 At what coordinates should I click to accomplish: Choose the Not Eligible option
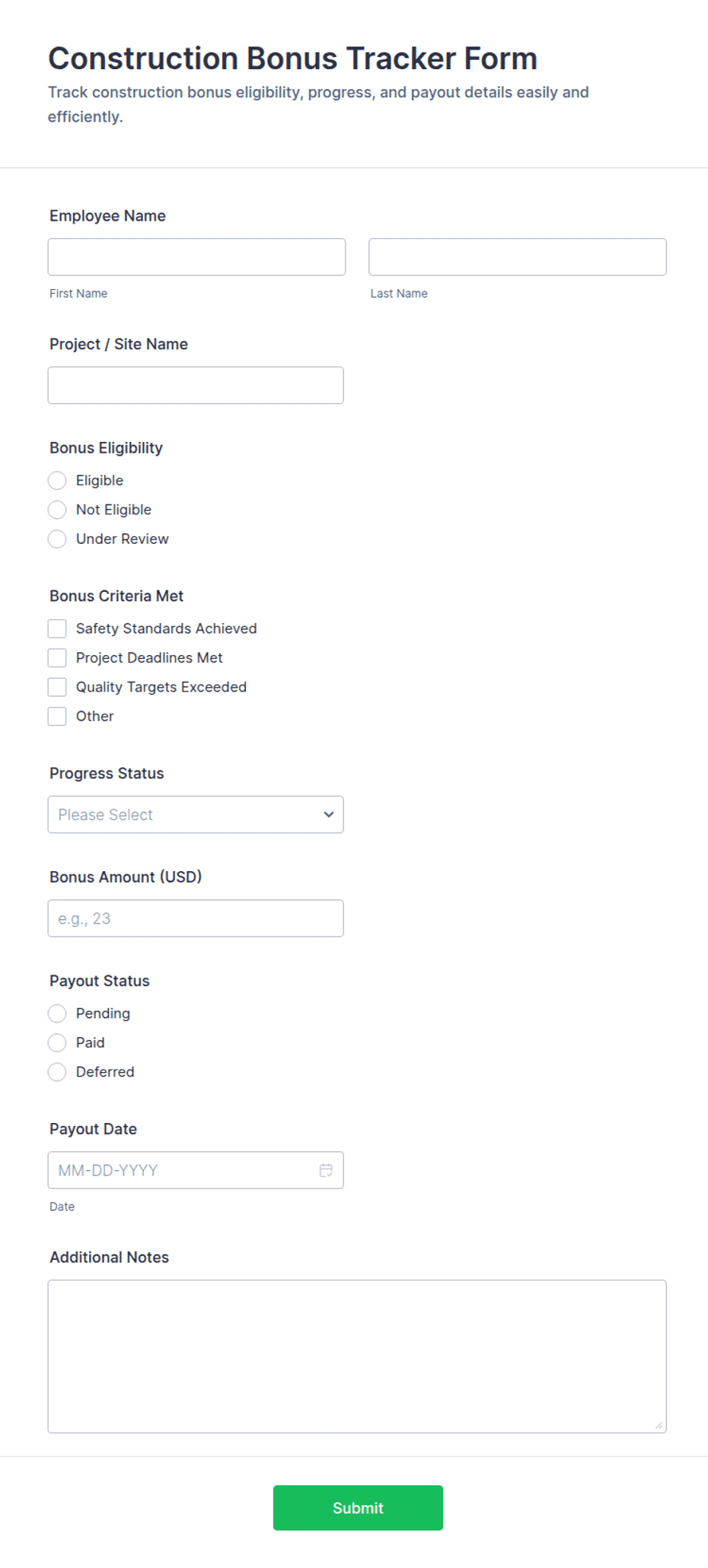(x=57, y=510)
